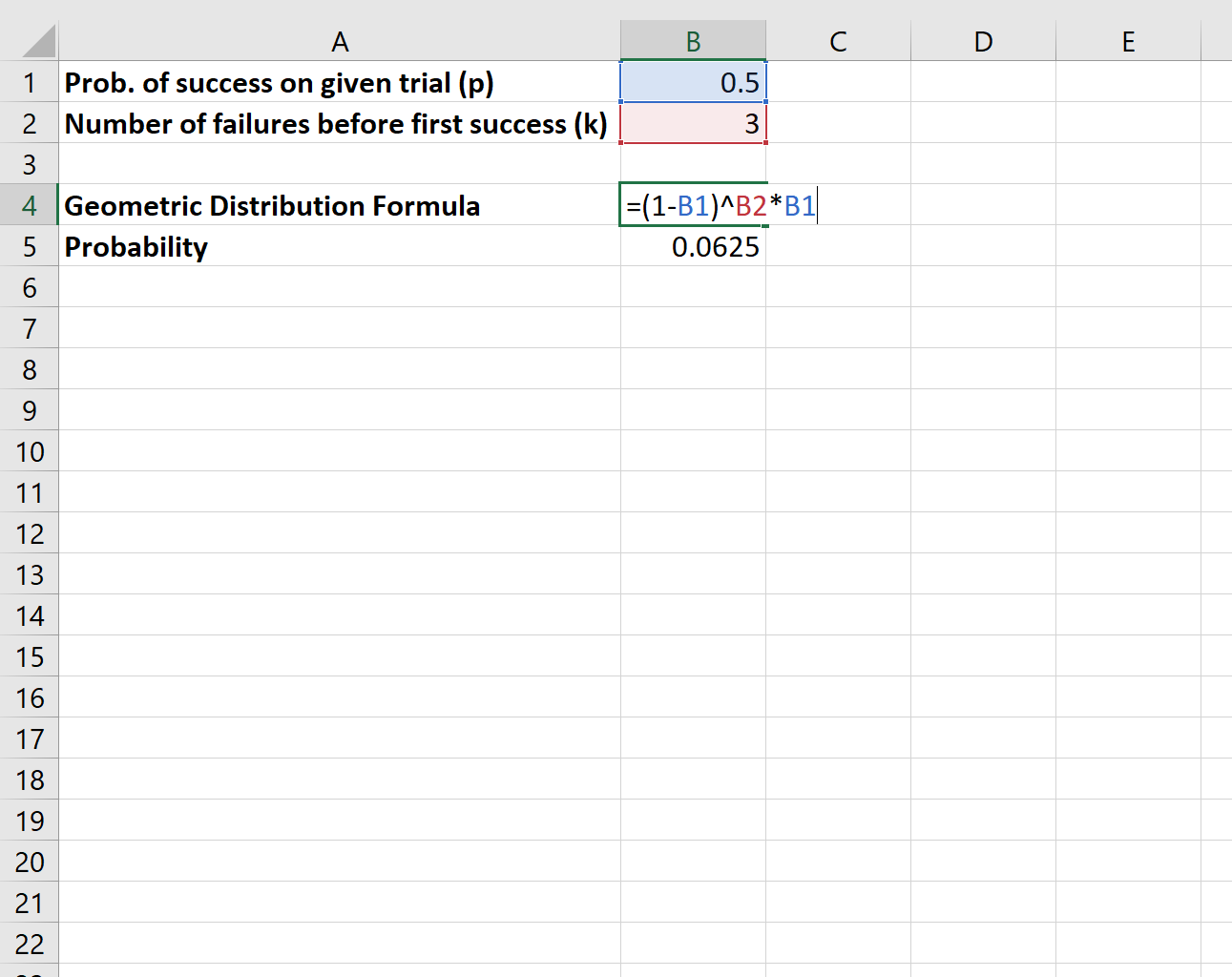The height and width of the screenshot is (977, 1232).
Task: Select cell B5 showing 0.0625
Action: 693,246
